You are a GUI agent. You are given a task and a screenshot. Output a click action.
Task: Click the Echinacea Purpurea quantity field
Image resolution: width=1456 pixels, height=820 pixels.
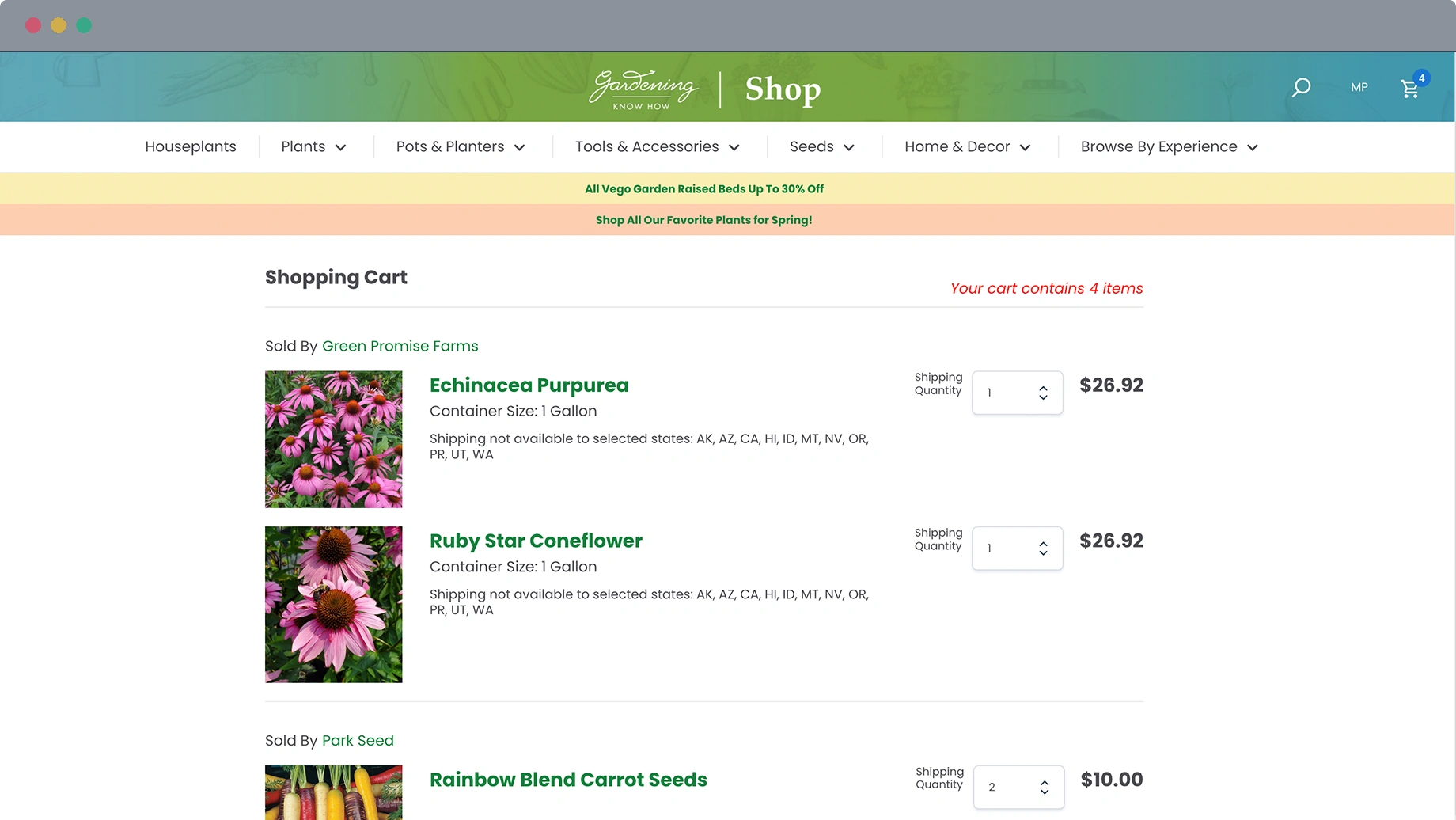(1017, 393)
